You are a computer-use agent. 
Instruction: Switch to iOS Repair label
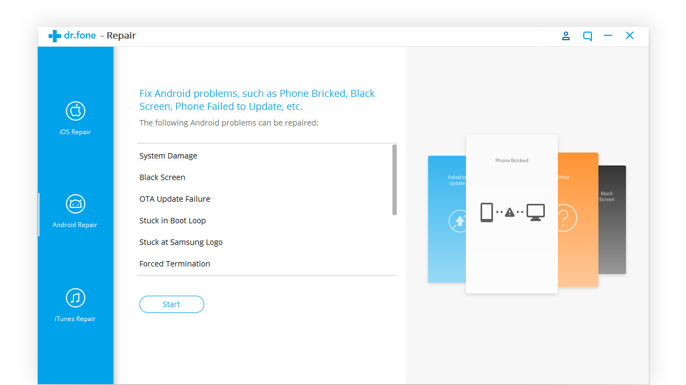tap(75, 132)
